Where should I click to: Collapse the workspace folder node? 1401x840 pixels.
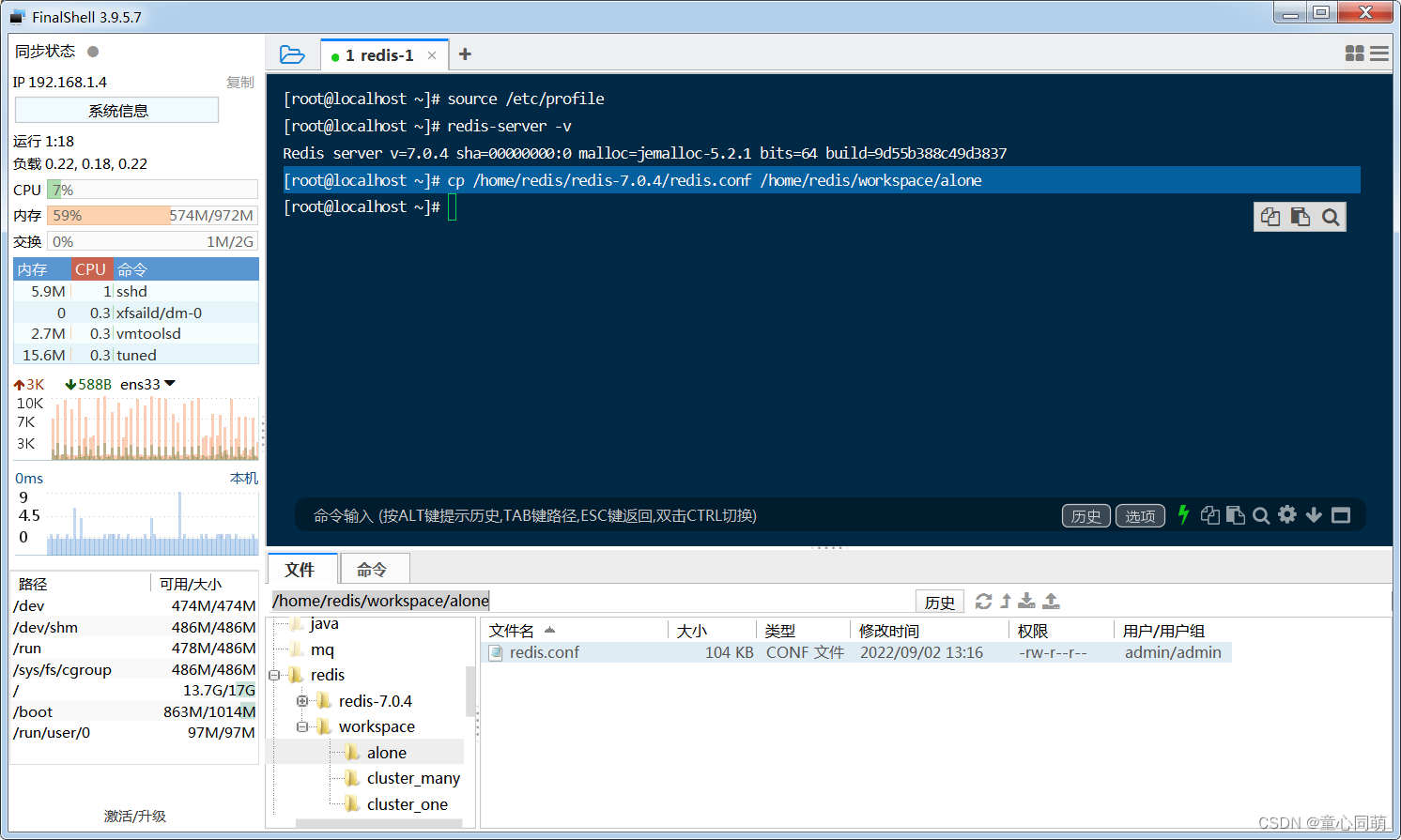[302, 726]
